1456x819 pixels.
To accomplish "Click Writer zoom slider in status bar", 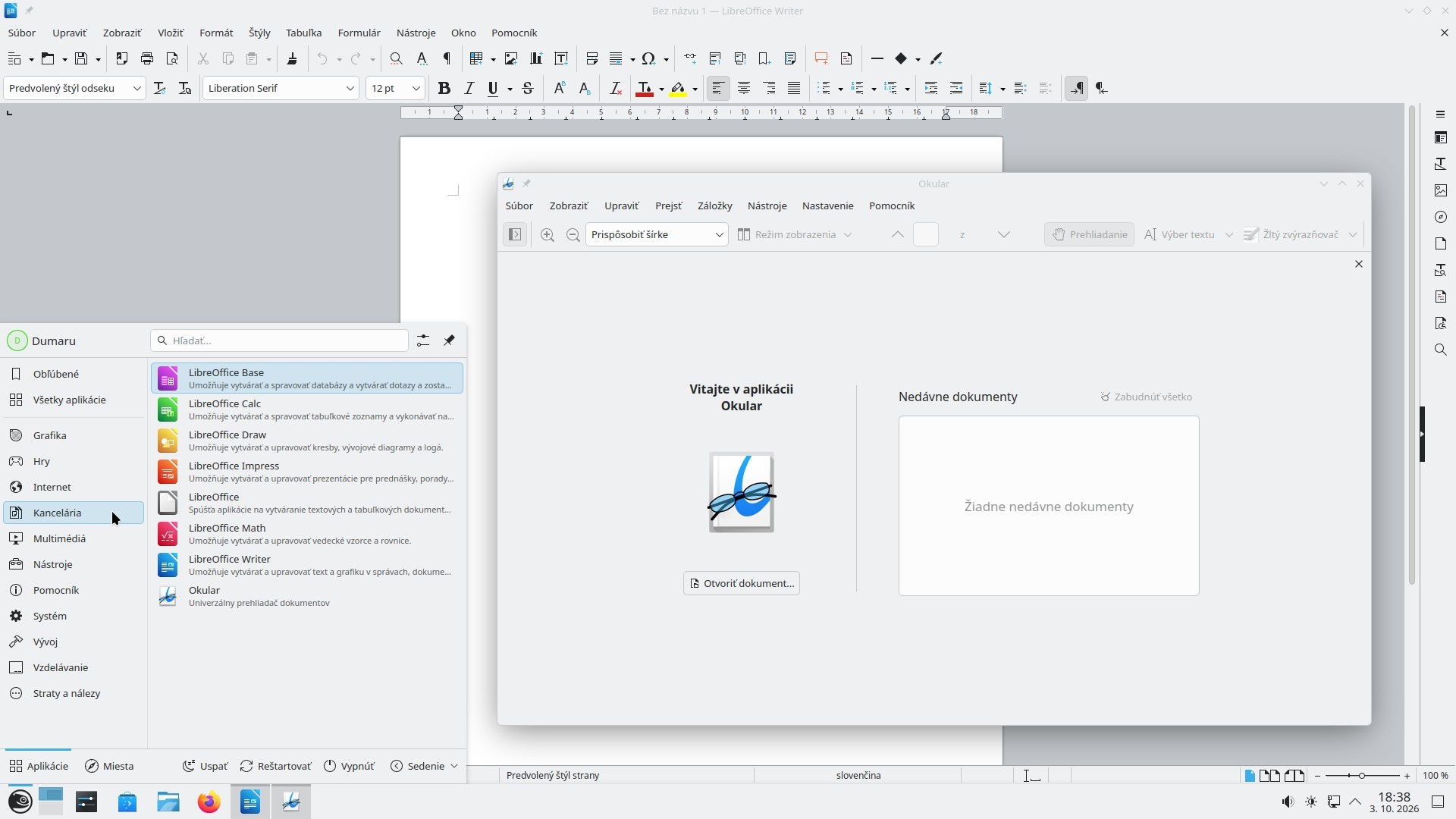I will [x=1362, y=776].
